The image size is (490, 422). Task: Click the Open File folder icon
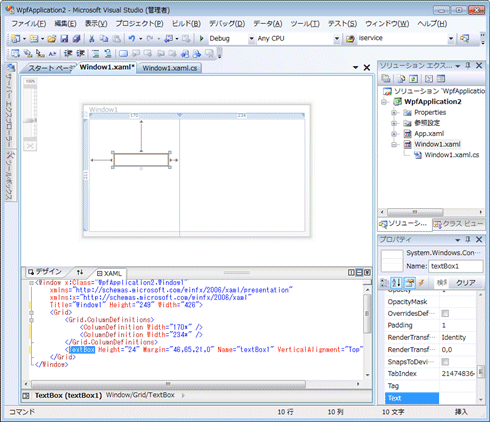pyautogui.click(x=52, y=39)
